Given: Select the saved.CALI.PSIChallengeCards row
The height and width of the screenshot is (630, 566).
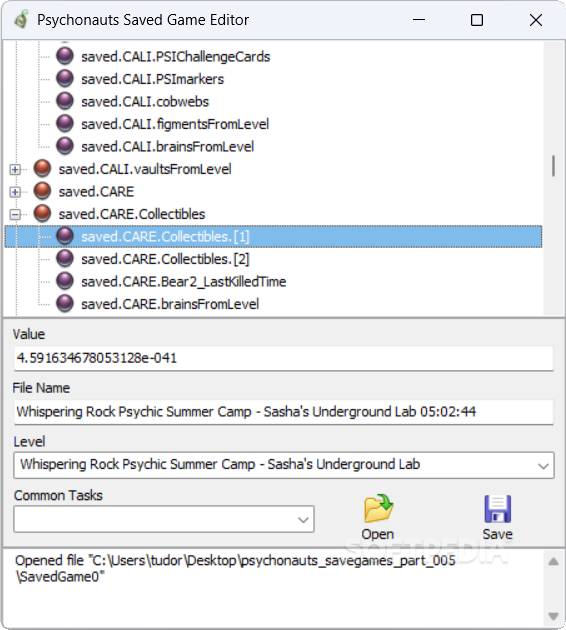Looking at the screenshot, I should click(176, 57).
